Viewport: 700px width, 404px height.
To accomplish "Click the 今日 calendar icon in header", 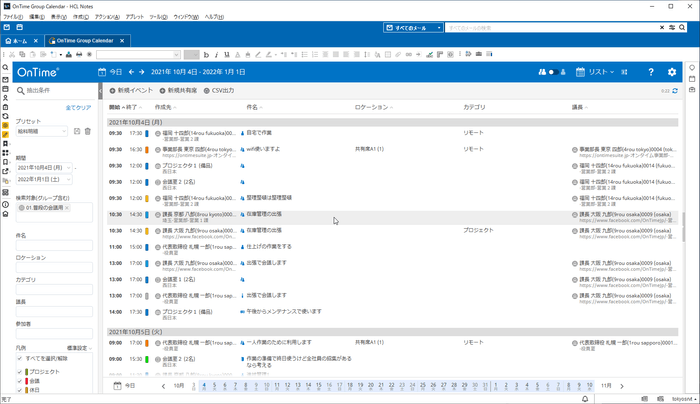I will [103, 72].
